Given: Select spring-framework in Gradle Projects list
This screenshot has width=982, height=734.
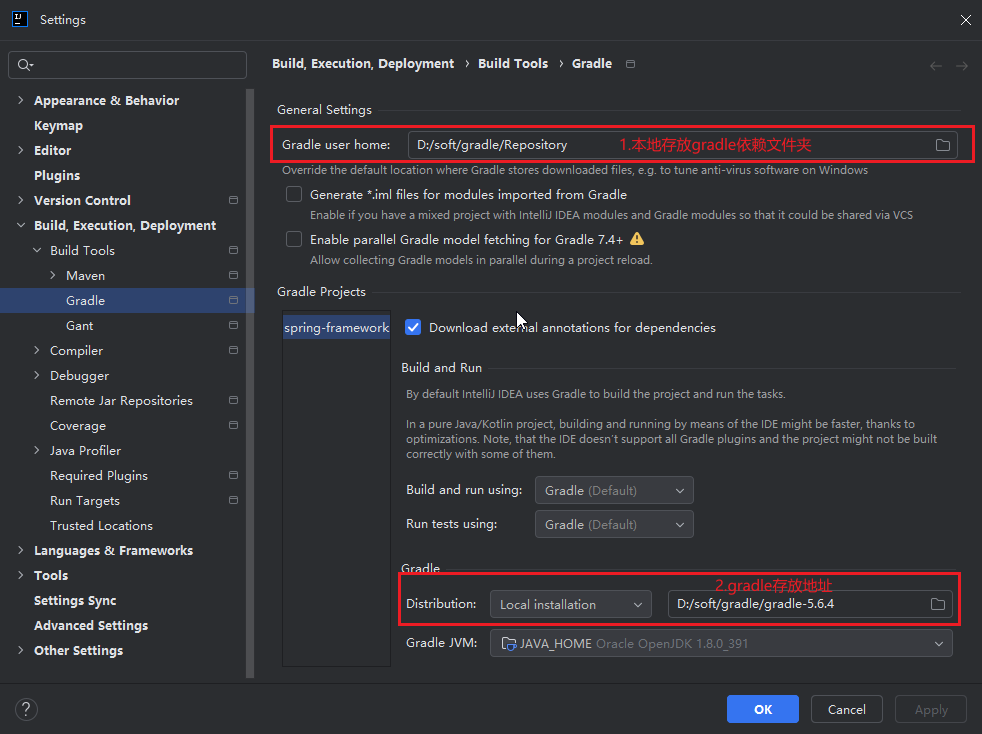Looking at the screenshot, I should click(336, 328).
